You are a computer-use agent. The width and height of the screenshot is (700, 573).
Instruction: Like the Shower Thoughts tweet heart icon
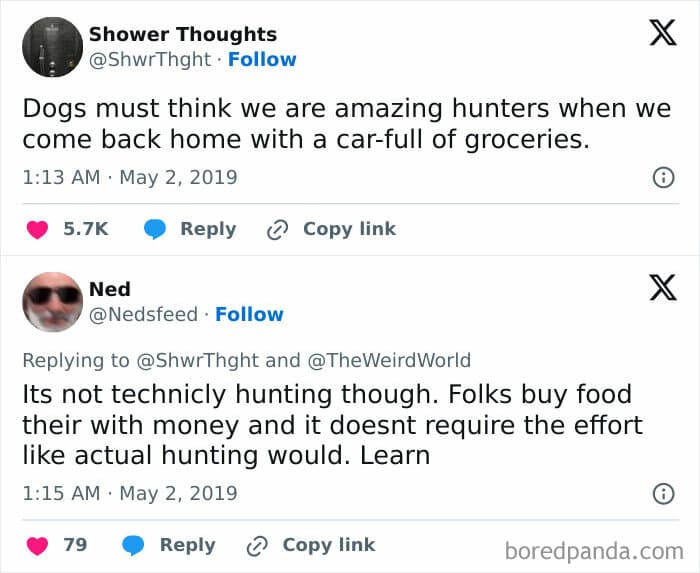pyautogui.click(x=37, y=230)
